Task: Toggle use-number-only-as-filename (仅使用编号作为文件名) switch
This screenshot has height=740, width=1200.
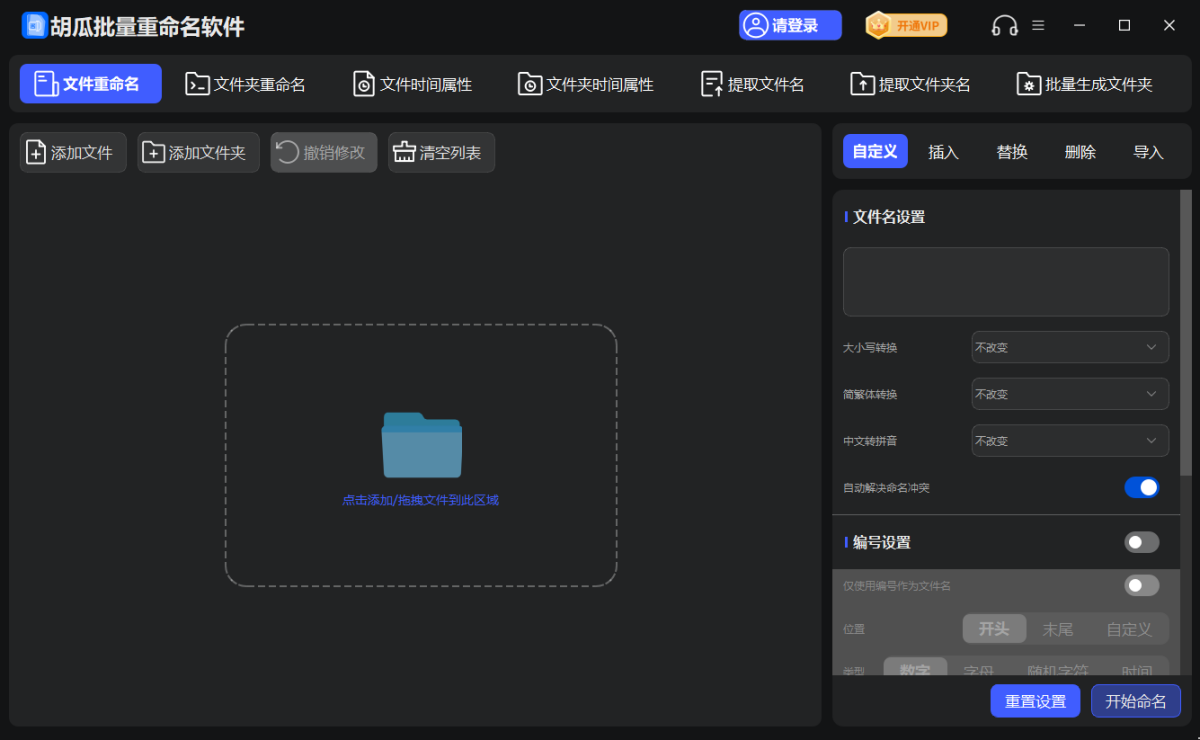Action: click(1141, 585)
